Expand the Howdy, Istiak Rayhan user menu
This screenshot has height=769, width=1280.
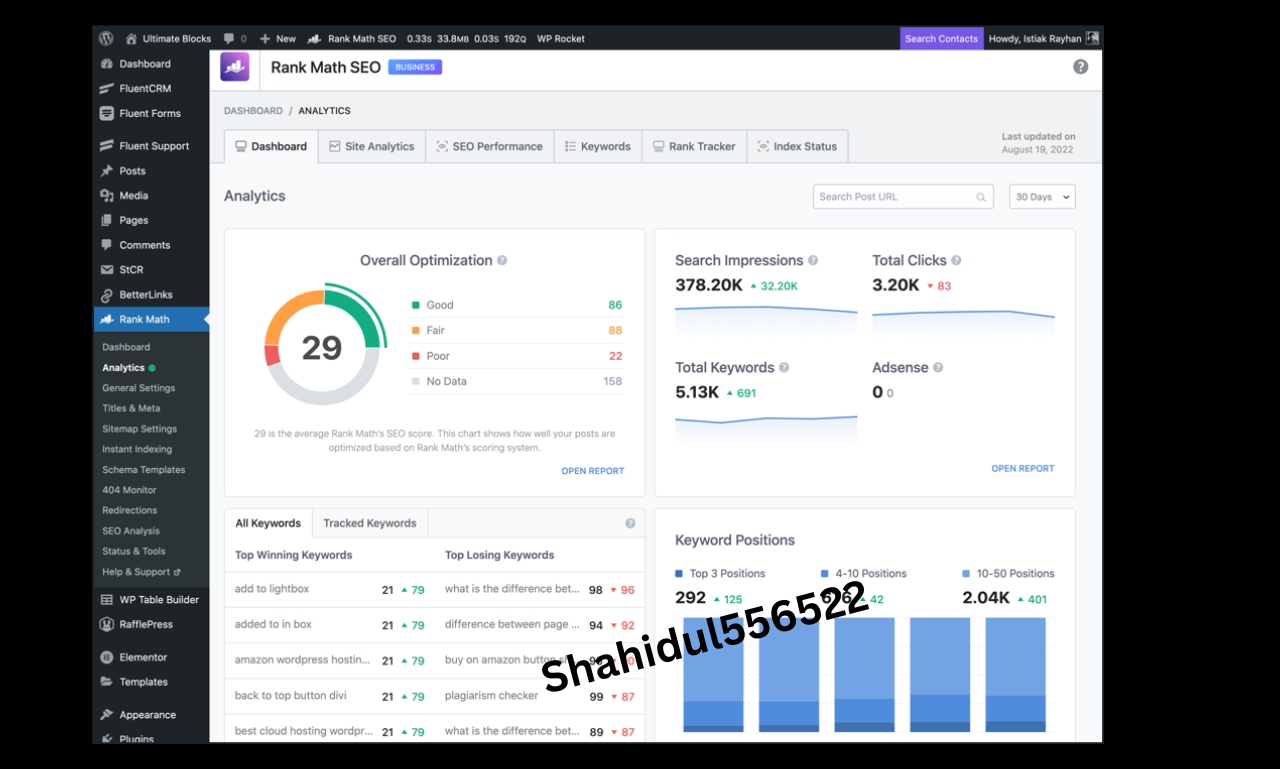[x=1037, y=38]
